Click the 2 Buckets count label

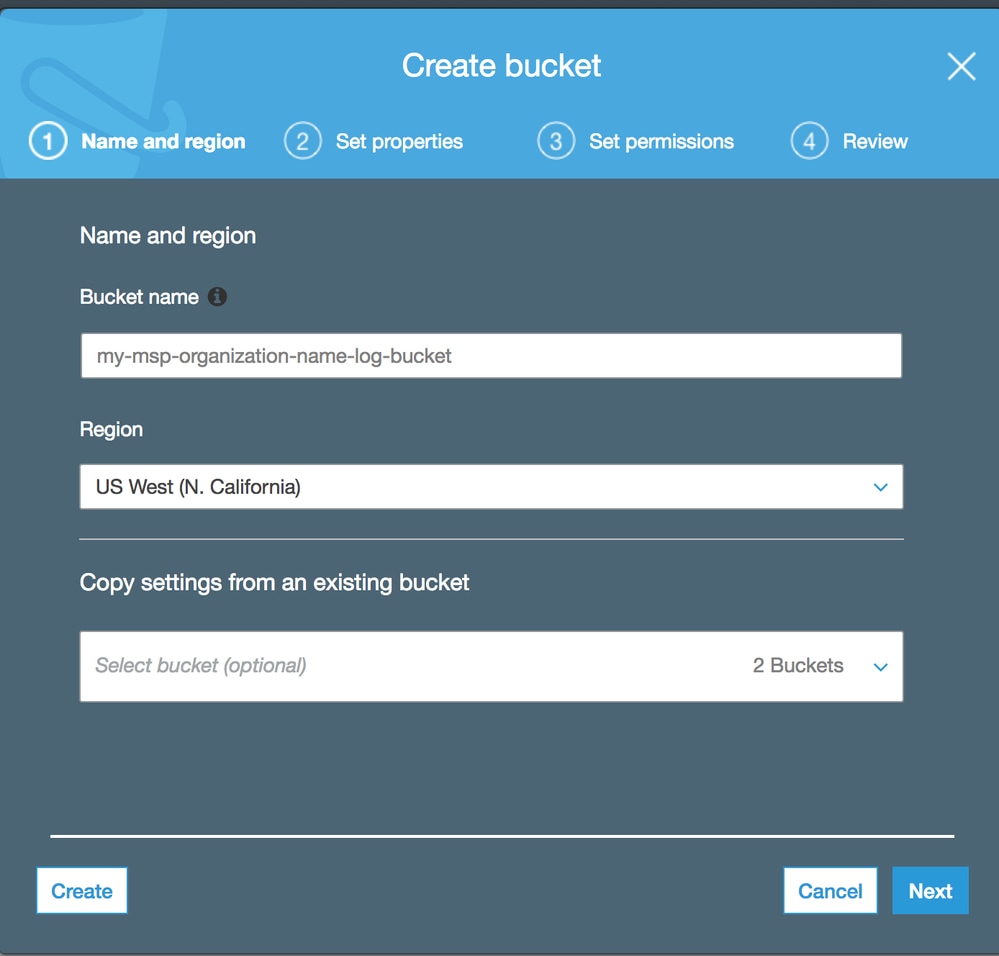pyautogui.click(x=798, y=666)
